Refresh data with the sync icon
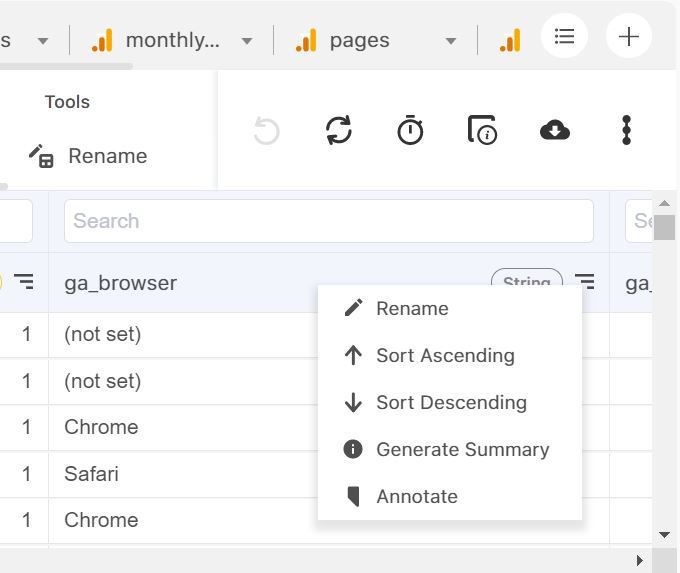Image resolution: width=680 pixels, height=573 pixels. click(x=338, y=130)
